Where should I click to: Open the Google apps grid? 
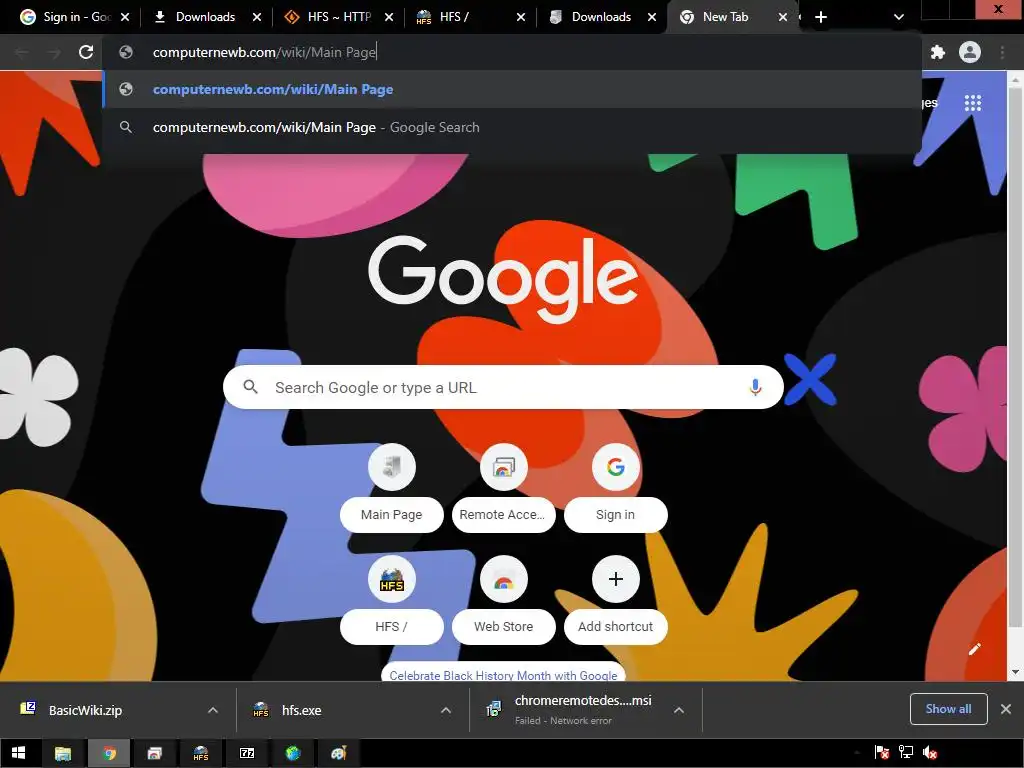point(973,103)
